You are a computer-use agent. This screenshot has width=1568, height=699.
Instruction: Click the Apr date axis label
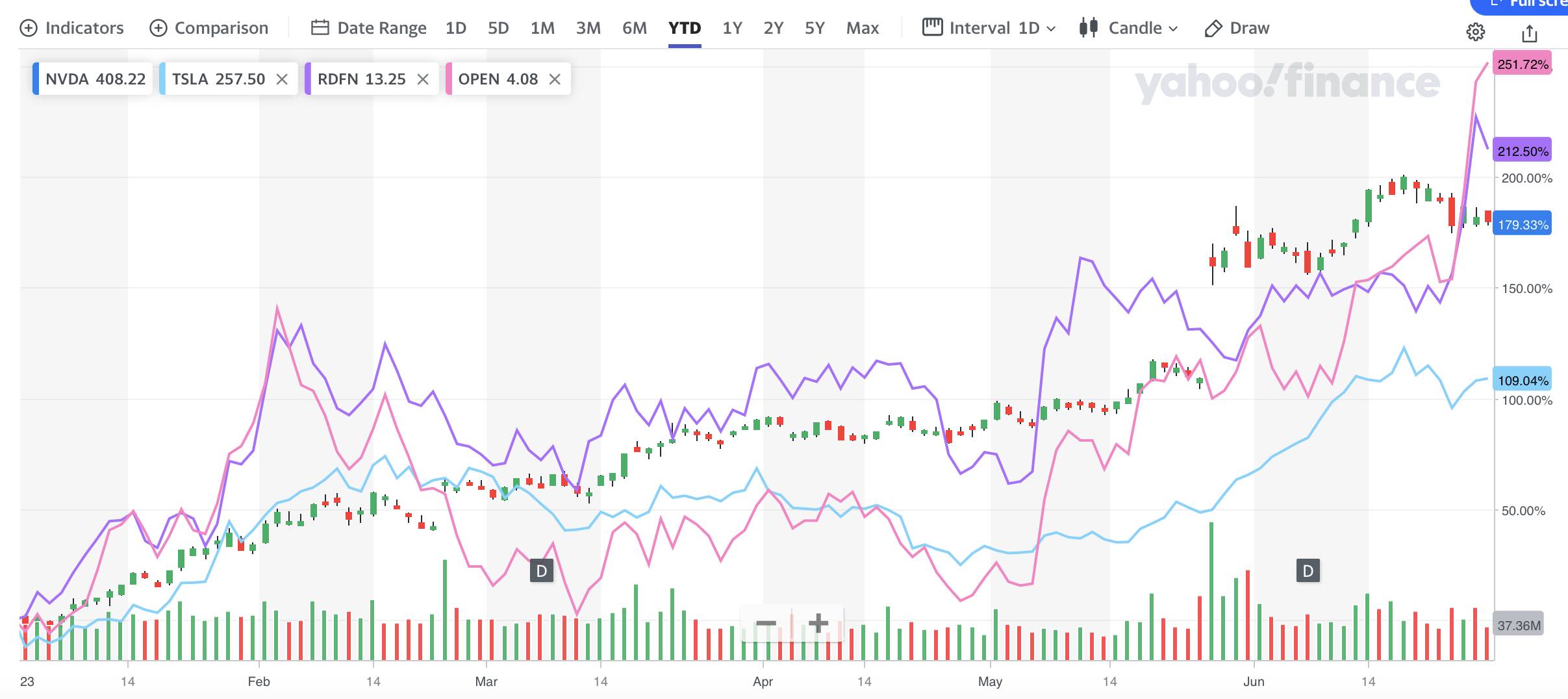763,681
